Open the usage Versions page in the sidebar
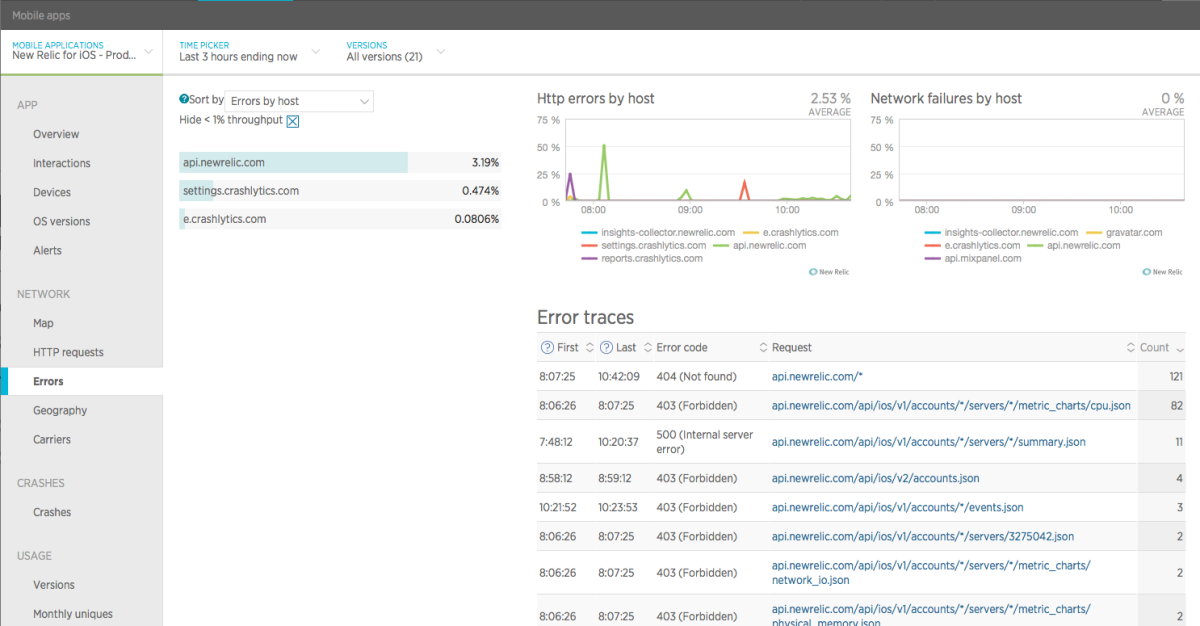1200x626 pixels. [54, 585]
